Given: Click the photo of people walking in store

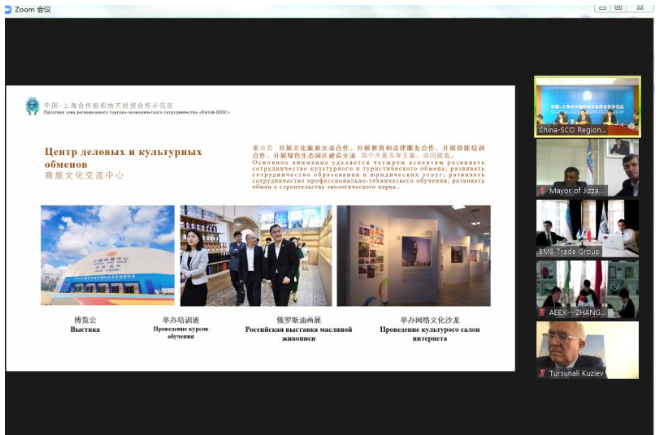Looking at the screenshot, I should (x=255, y=255).
